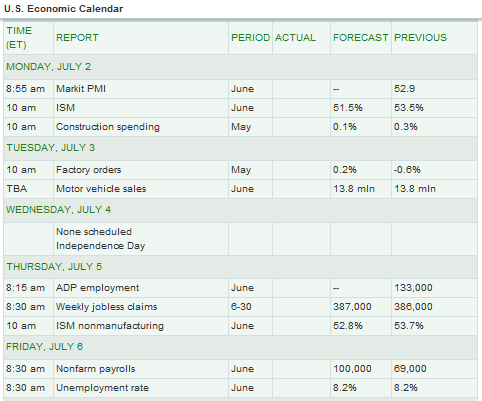Click the Markit PMI report name
Screen dimensions: 482x401
pos(81,89)
